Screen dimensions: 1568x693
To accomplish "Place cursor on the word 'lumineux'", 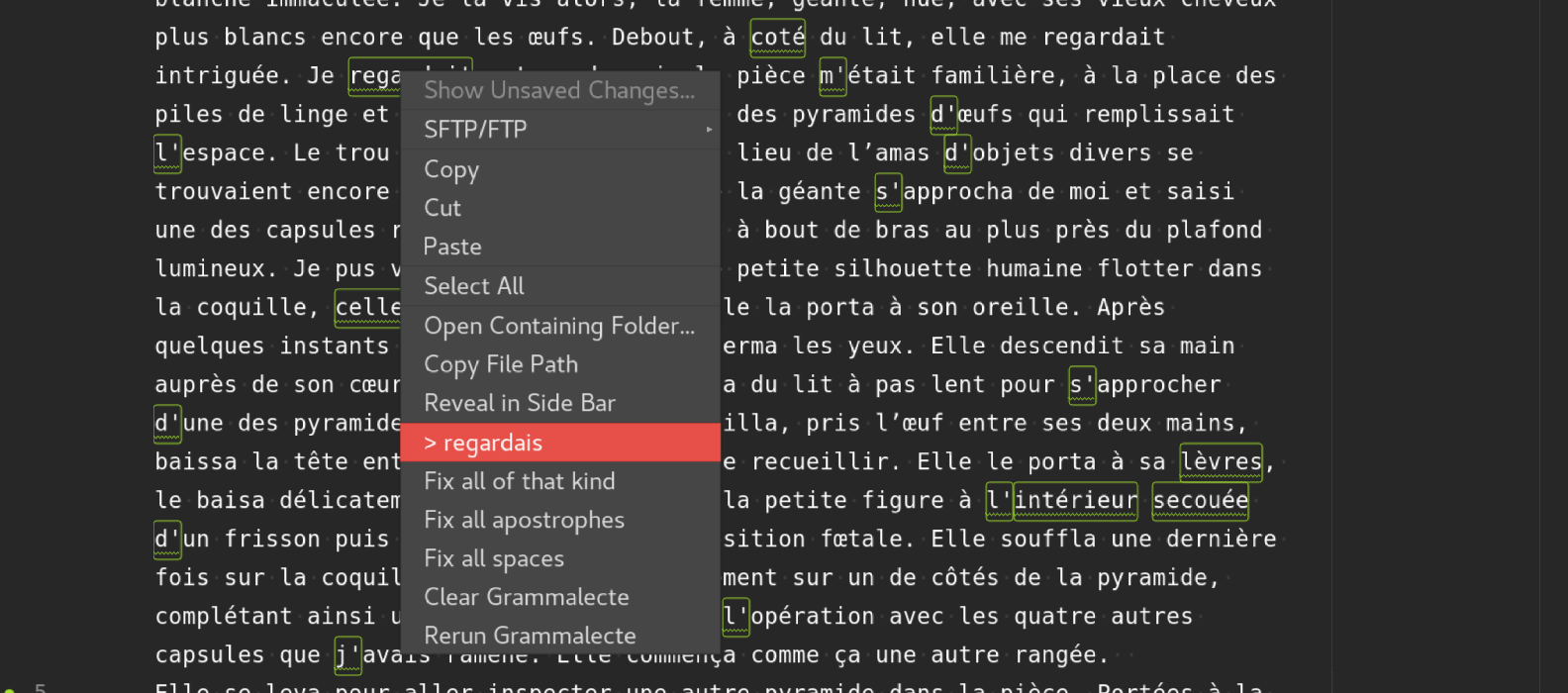I will click(210, 269).
